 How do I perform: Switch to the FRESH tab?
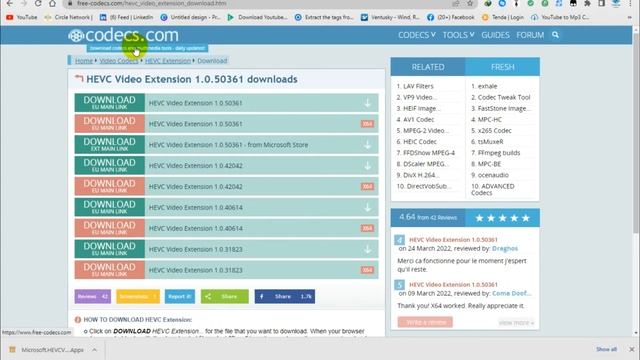click(502, 67)
